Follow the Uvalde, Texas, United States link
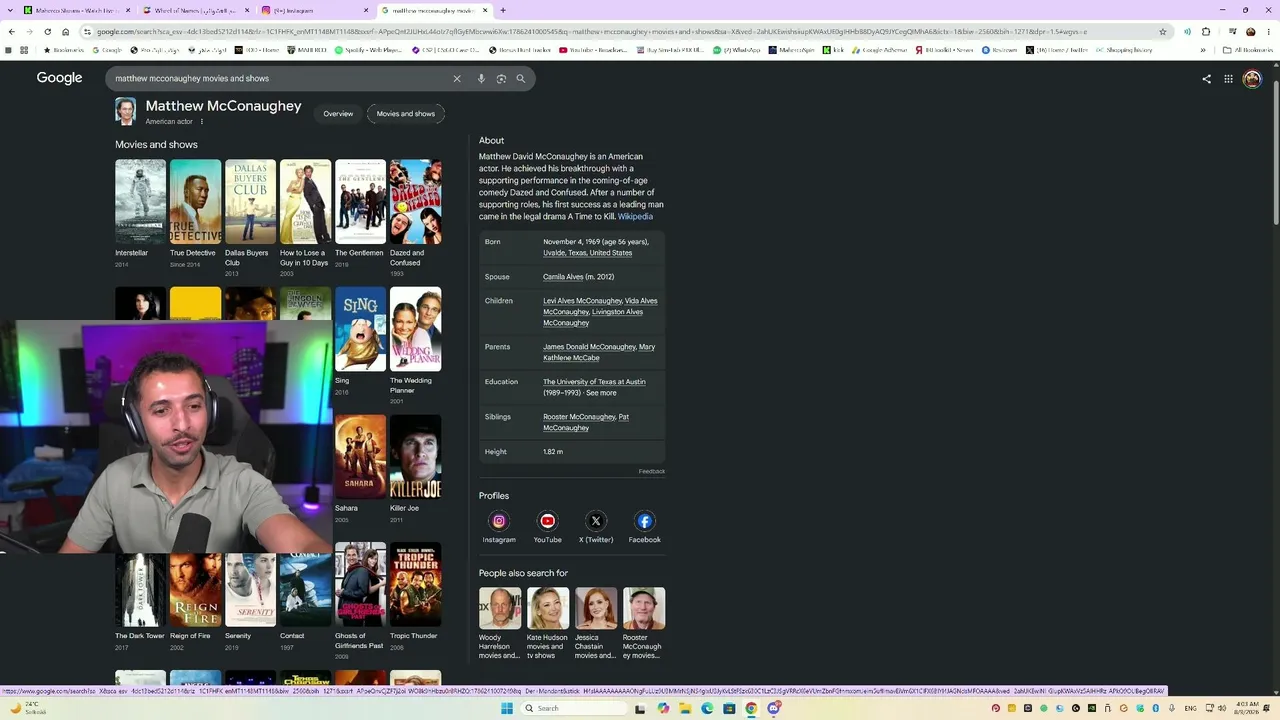 [x=588, y=253]
